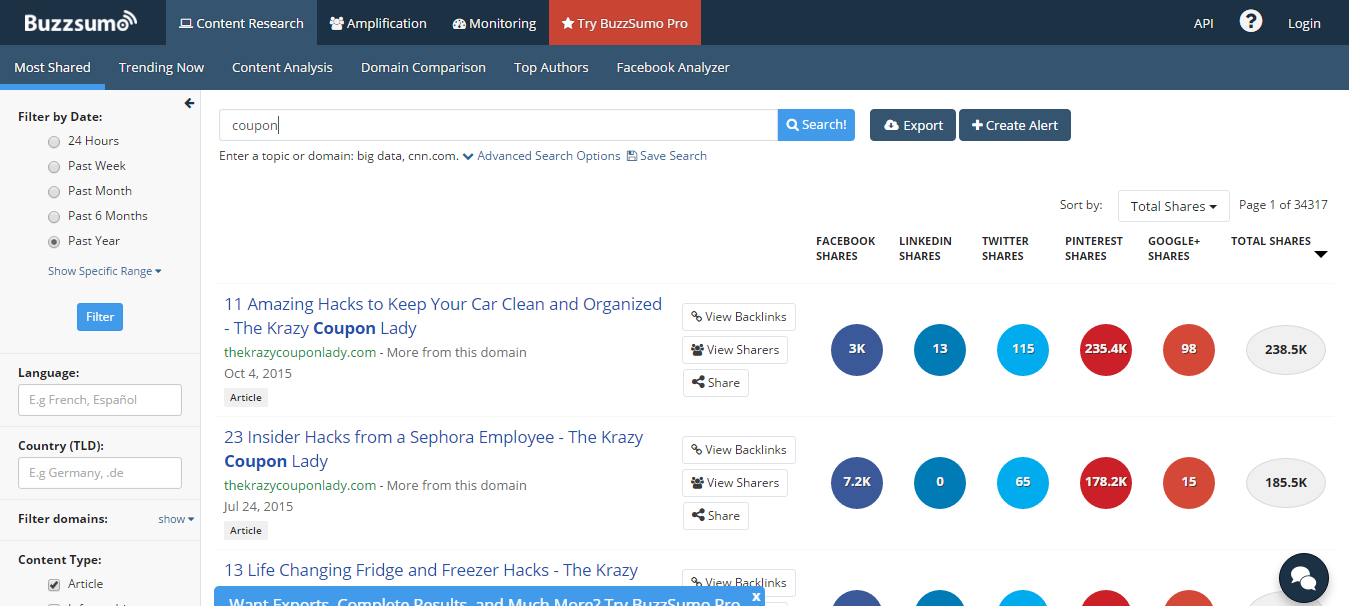This screenshot has width=1349, height=606.
Task: Select the Past Year date filter
Action: 54,242
